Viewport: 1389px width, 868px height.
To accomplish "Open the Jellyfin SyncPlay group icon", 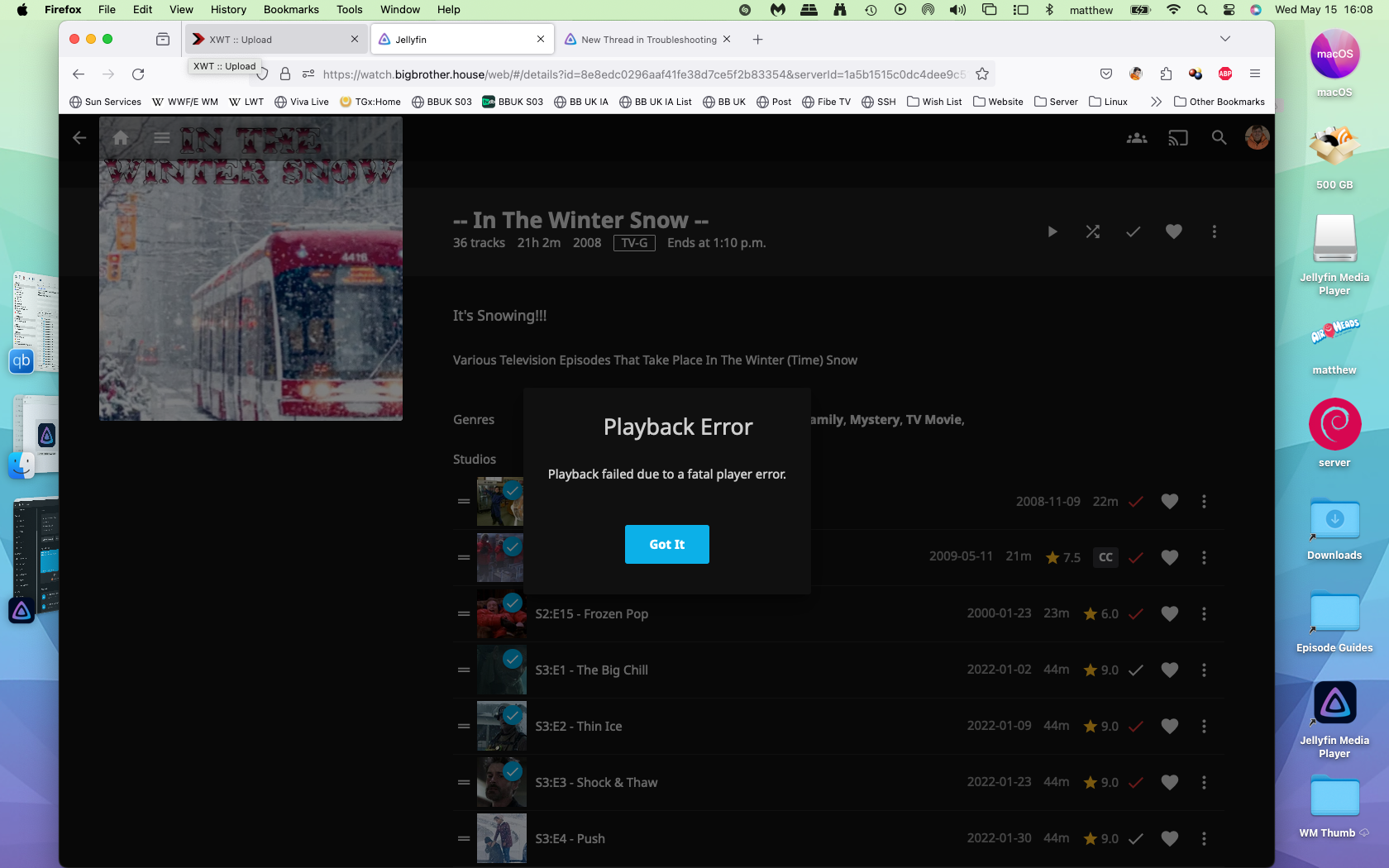I will pyautogui.click(x=1137, y=138).
